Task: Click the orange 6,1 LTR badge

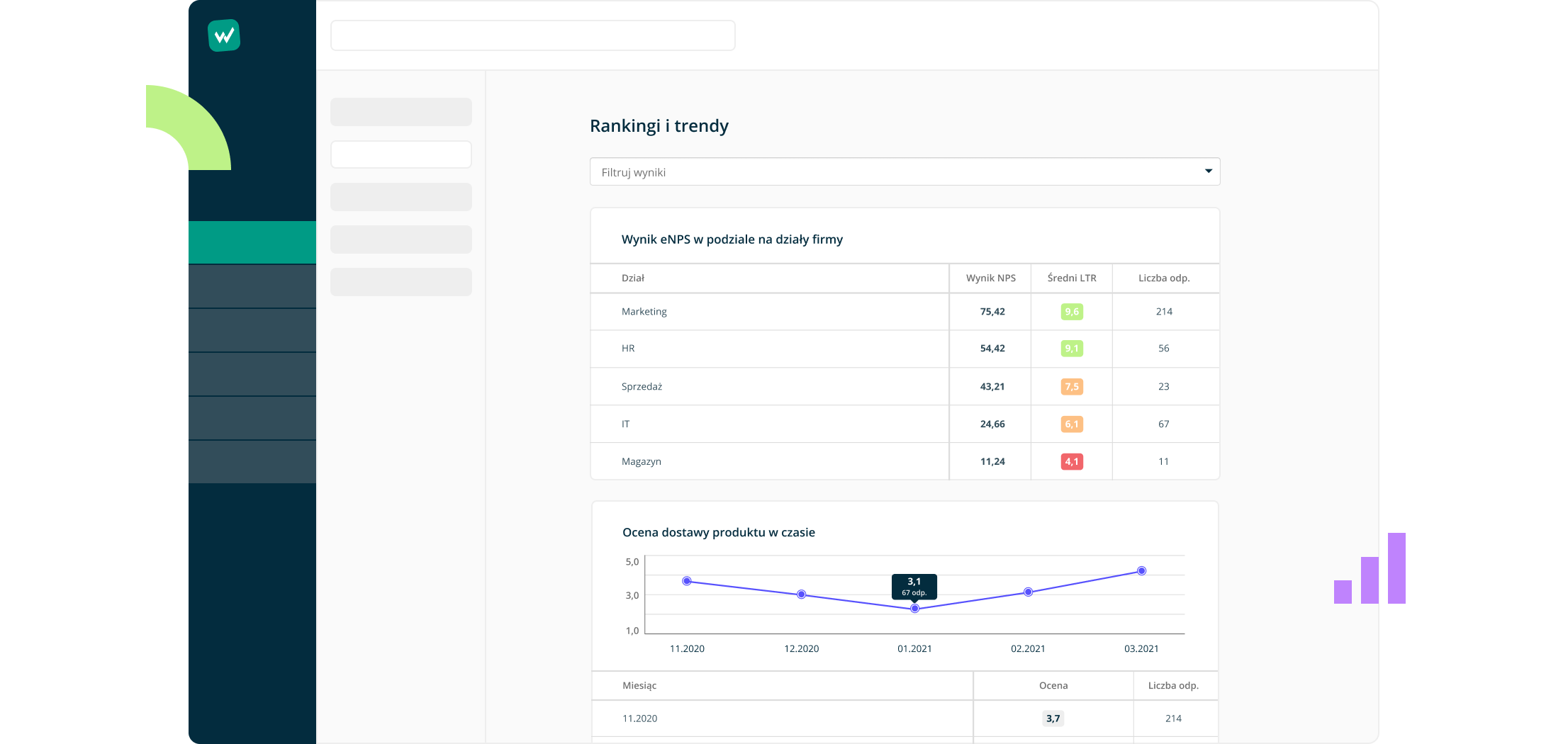Action: point(1072,424)
